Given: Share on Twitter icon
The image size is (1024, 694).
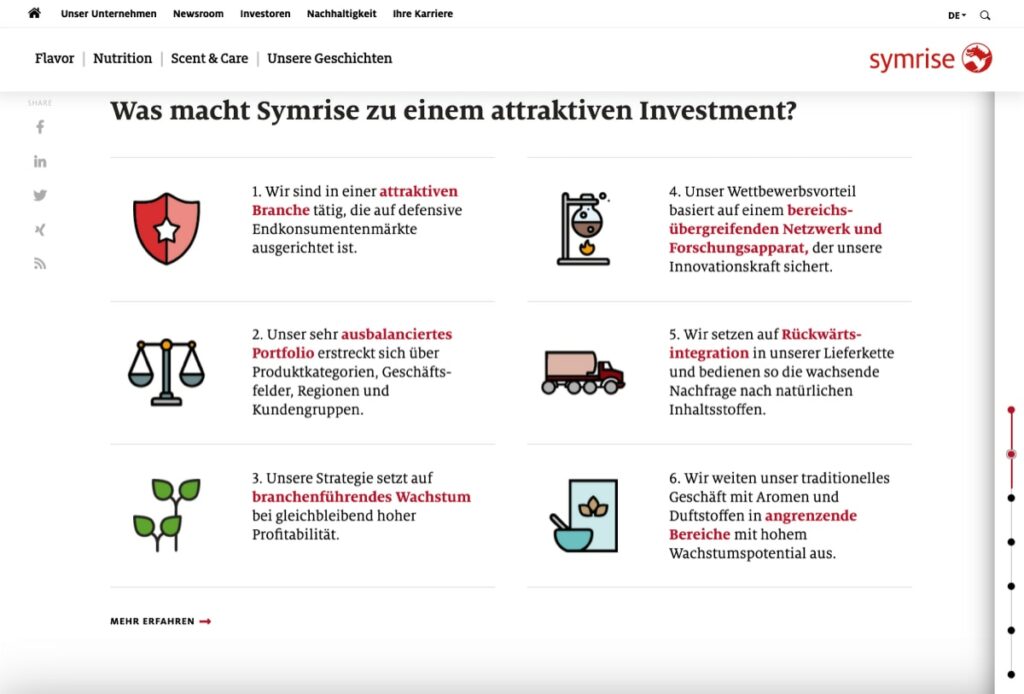Looking at the screenshot, I should click(x=40, y=195).
